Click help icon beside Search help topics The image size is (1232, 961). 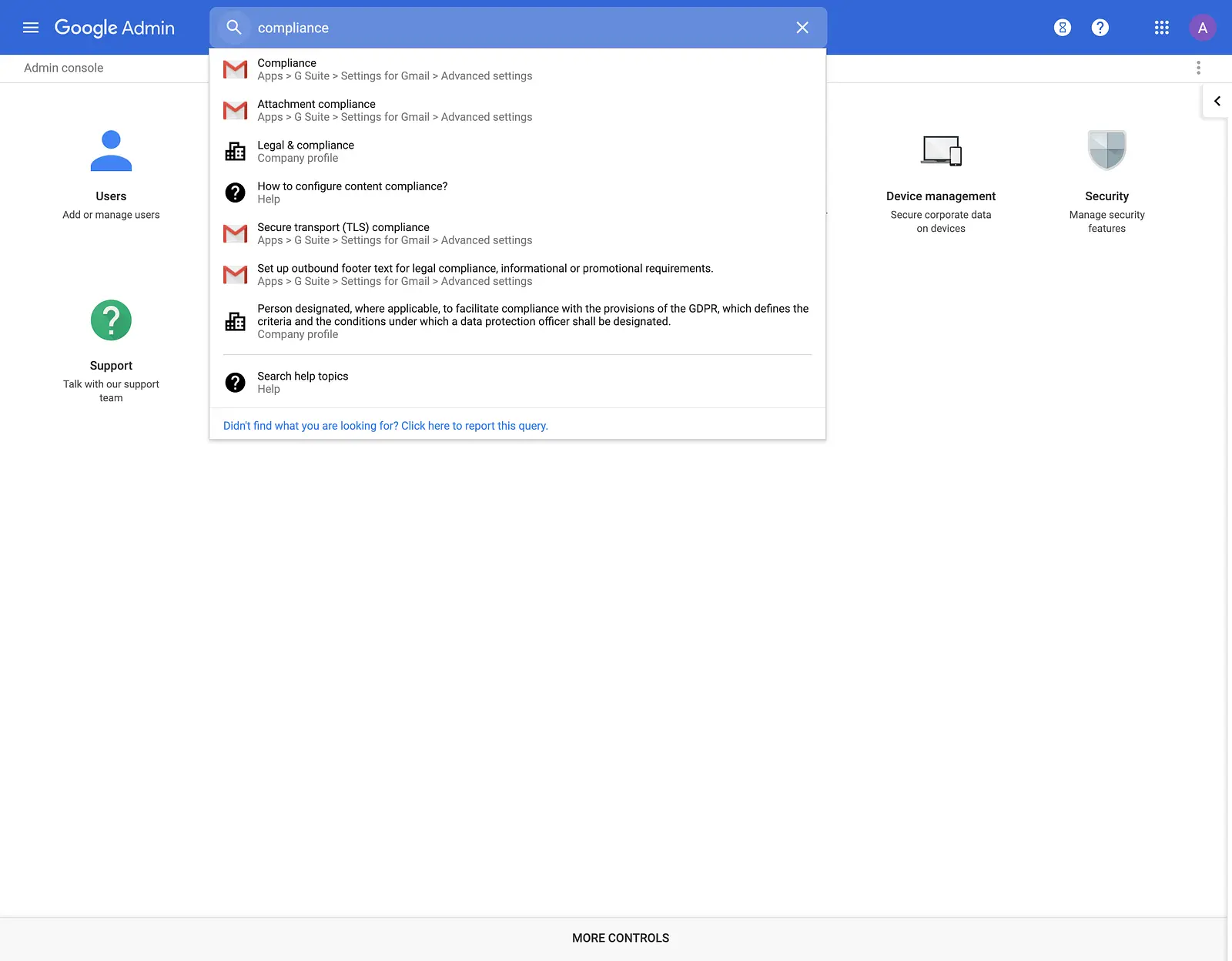(x=235, y=382)
